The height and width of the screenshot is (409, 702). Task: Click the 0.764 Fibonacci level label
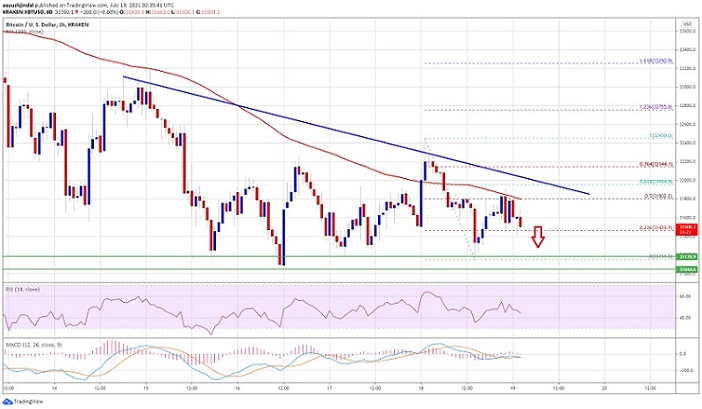(656, 165)
